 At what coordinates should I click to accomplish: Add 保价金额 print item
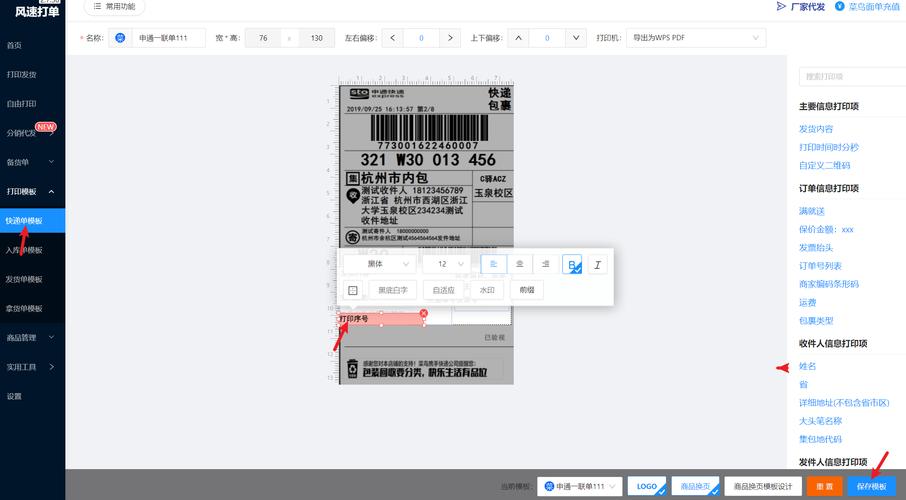click(826, 229)
